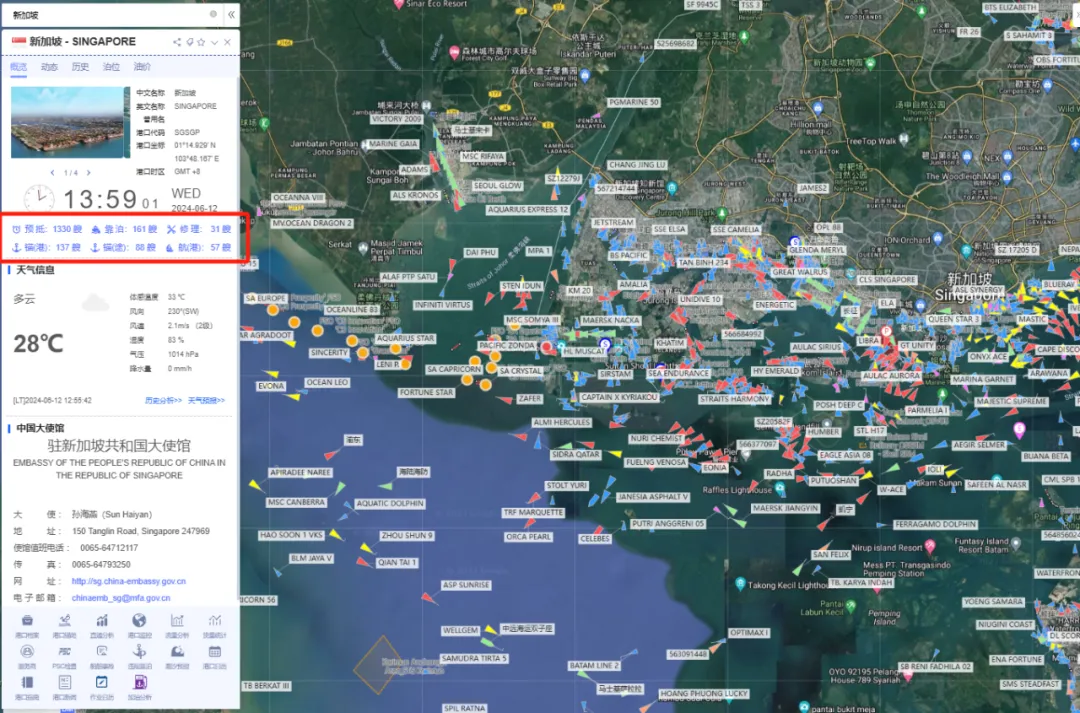
Task: Click the star favorite icon for Singapore port
Action: click(201, 42)
